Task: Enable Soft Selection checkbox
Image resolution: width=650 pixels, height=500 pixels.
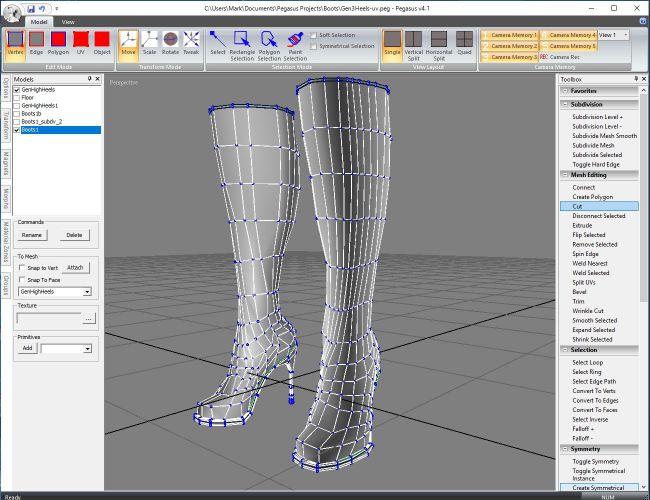Action: (313, 35)
